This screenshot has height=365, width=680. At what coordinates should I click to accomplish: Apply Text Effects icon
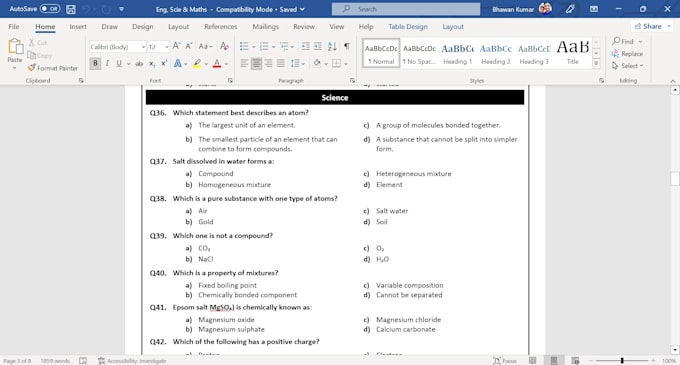[x=177, y=64]
